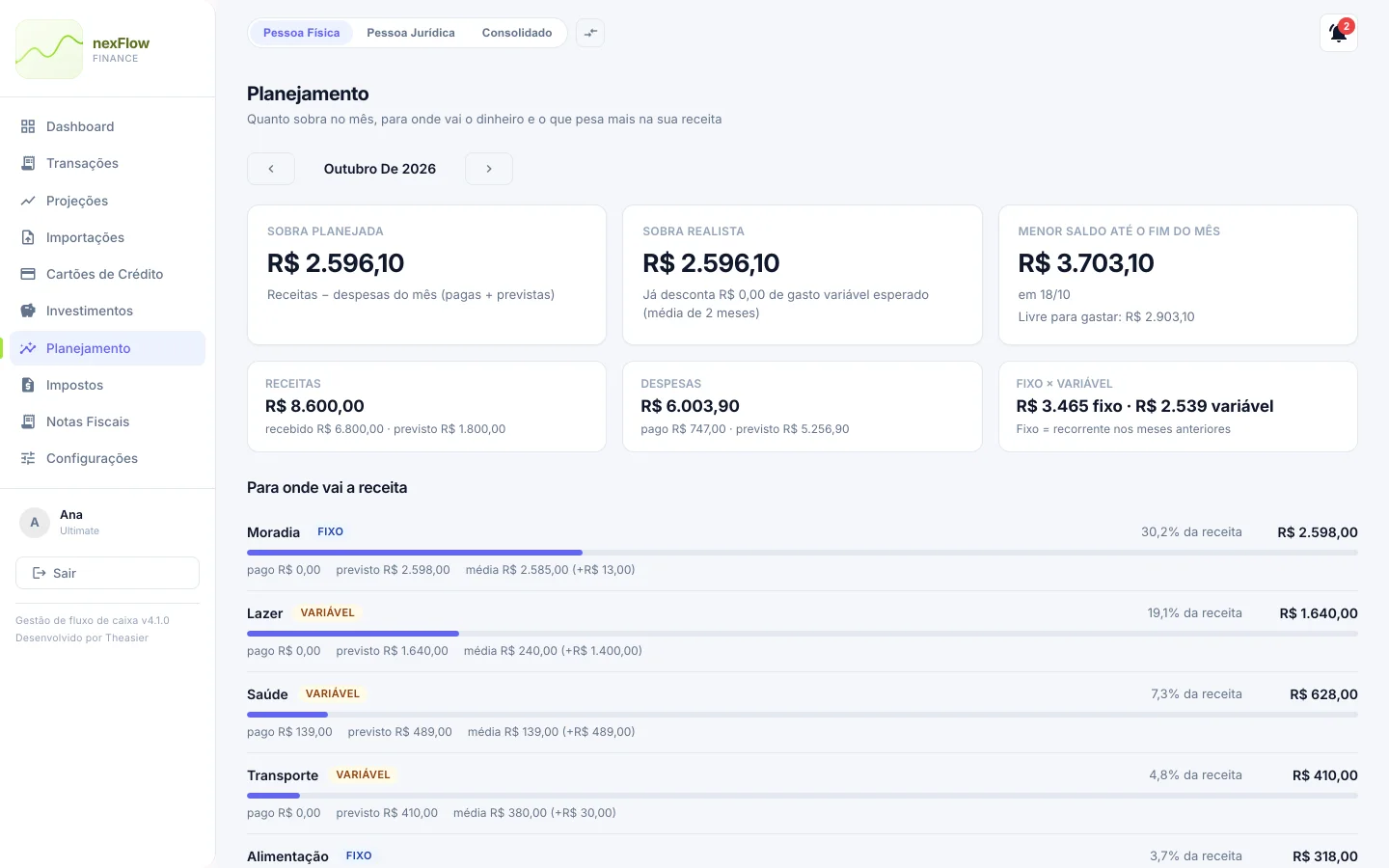Click the Notas Fiscais receipt icon
Viewport: 1389px width, 868px height.
pos(28,421)
